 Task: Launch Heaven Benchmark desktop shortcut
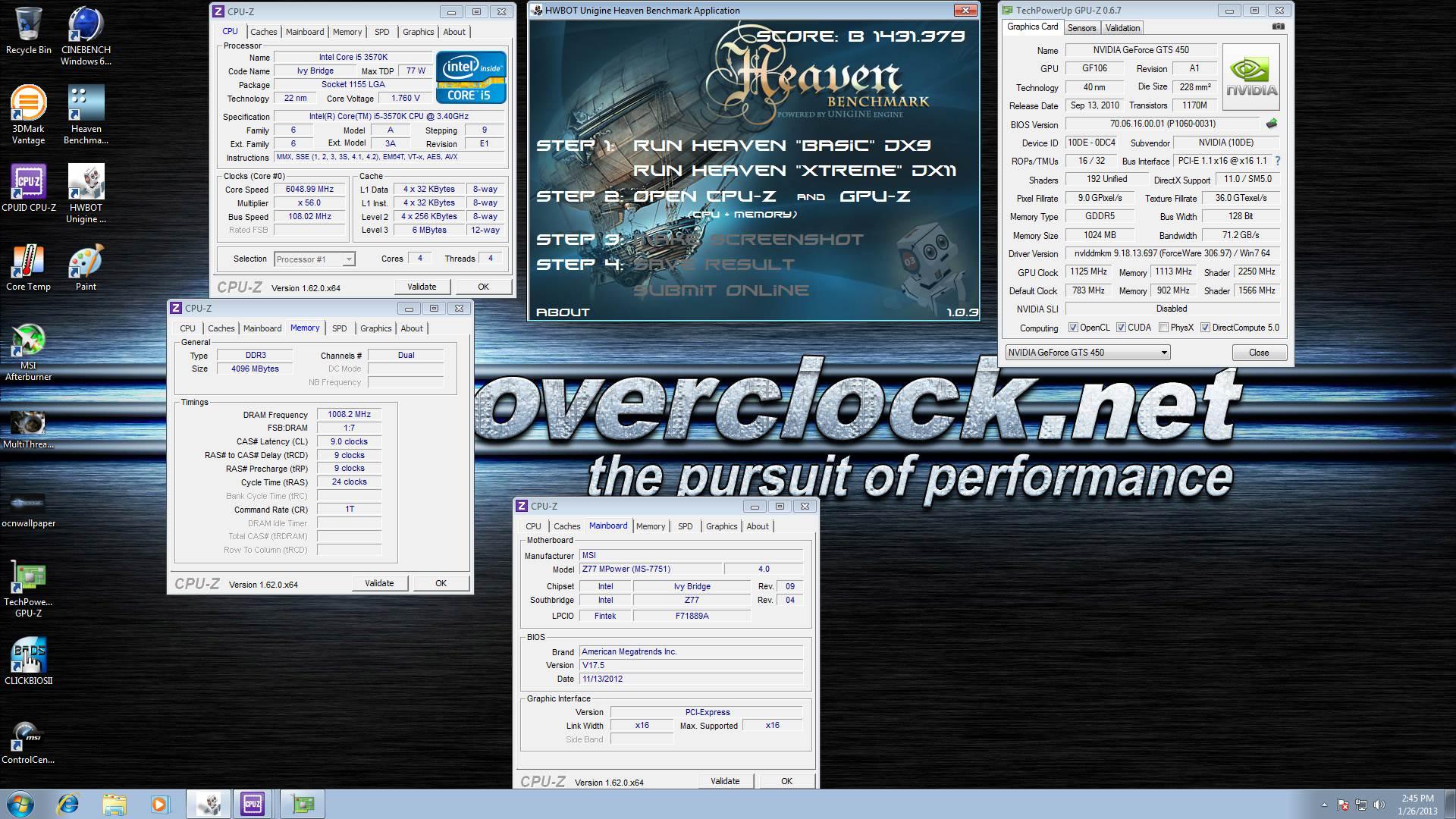click(86, 114)
